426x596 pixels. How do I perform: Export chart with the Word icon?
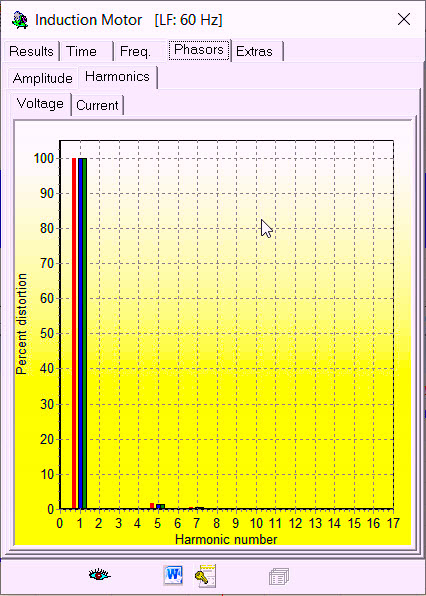coord(173,575)
